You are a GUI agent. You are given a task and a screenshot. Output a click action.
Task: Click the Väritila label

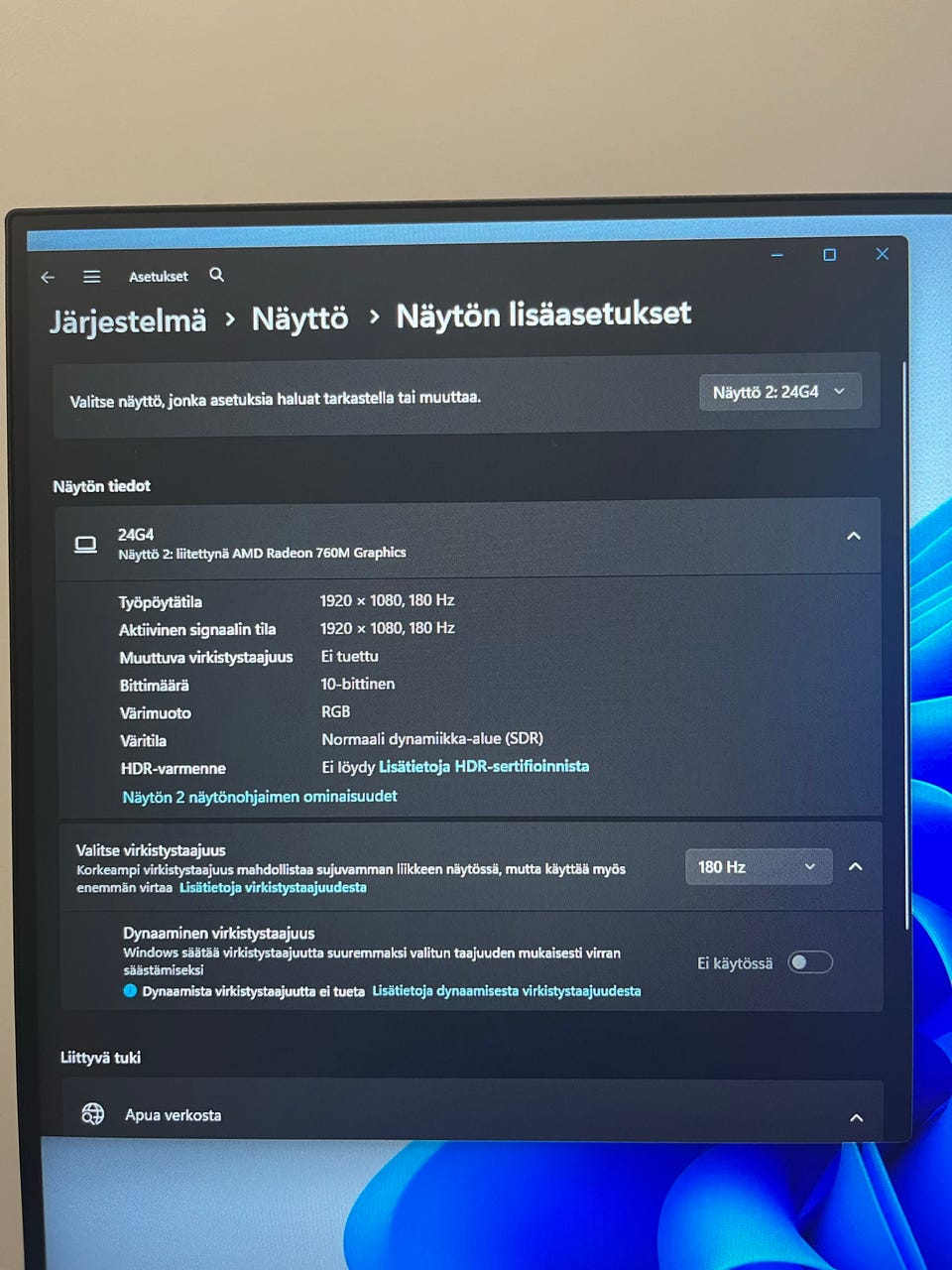click(144, 740)
